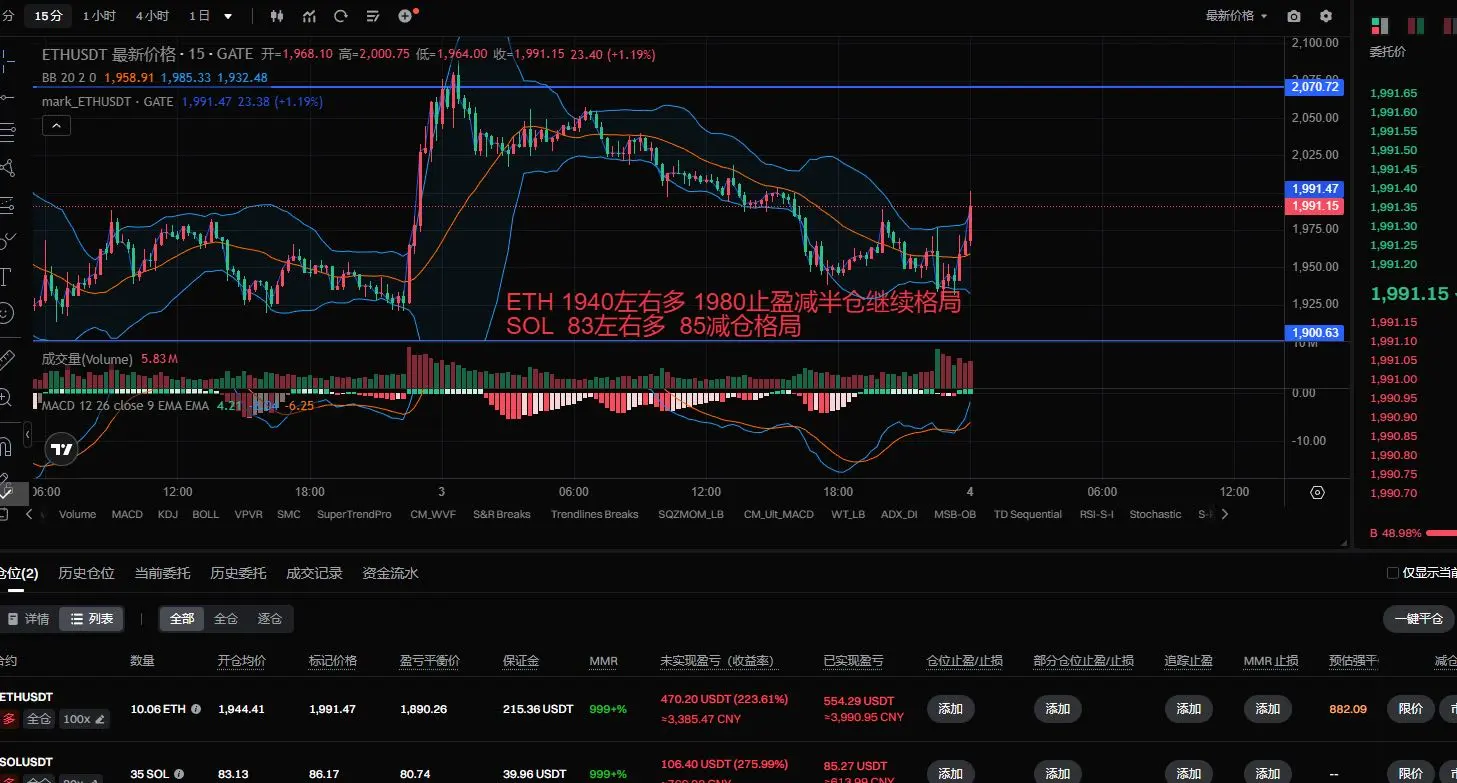Show more indicators with right arrow
The width and height of the screenshot is (1457, 783).
click(x=1225, y=514)
